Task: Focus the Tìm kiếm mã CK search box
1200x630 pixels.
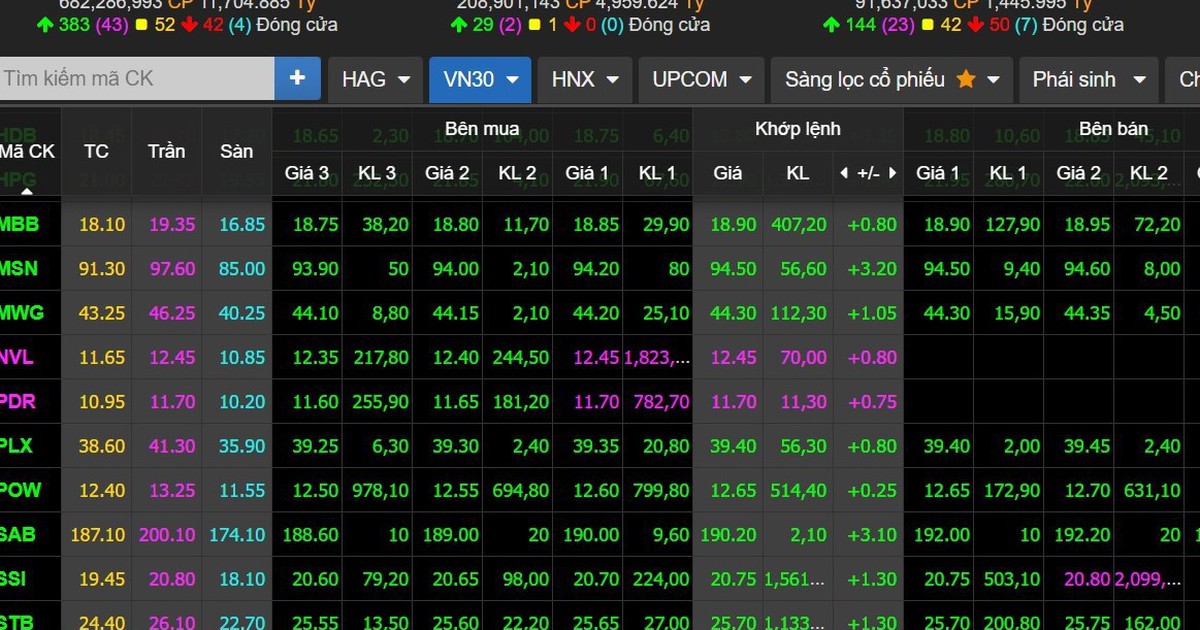Action: click(x=137, y=78)
